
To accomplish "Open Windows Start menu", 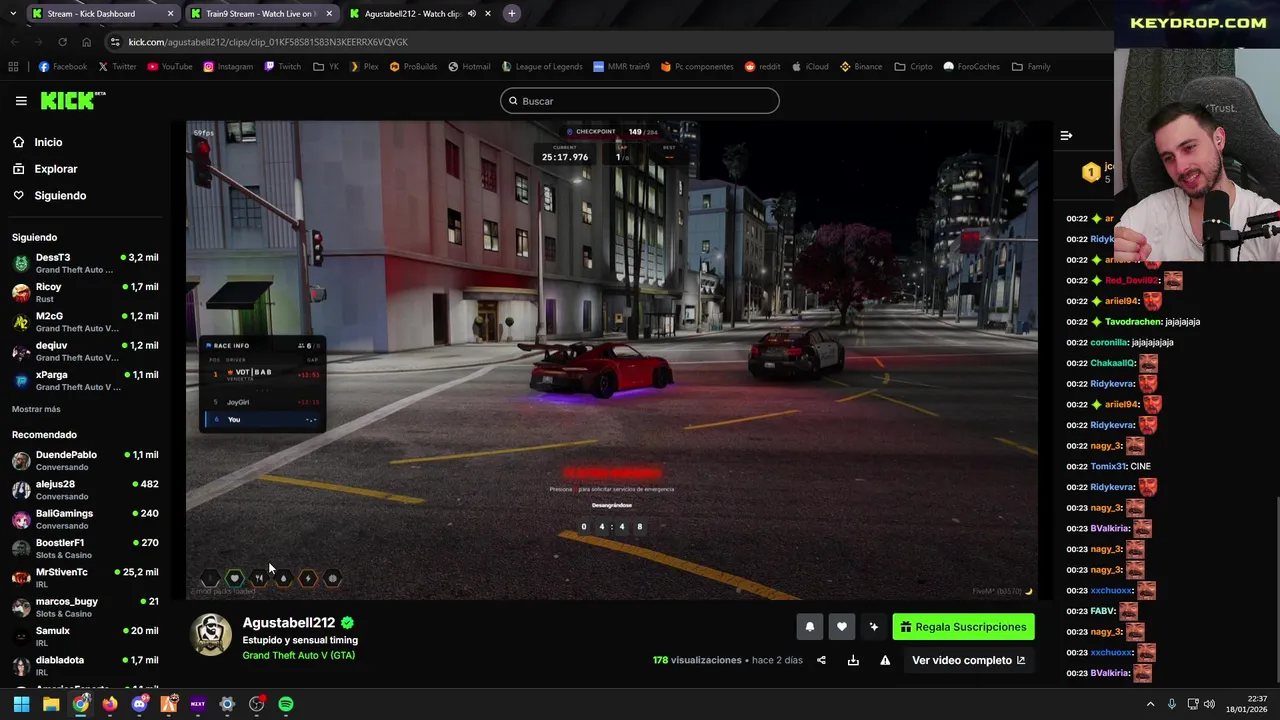I will pos(21,704).
